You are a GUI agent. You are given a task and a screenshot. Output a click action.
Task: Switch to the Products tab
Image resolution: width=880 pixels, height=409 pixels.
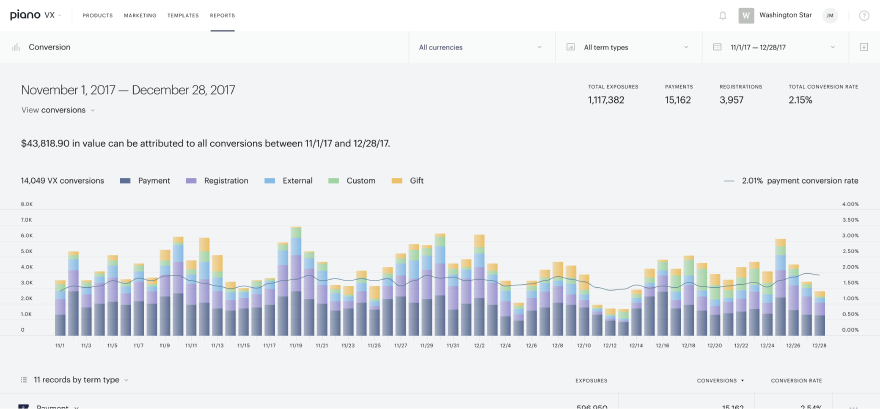tap(98, 16)
